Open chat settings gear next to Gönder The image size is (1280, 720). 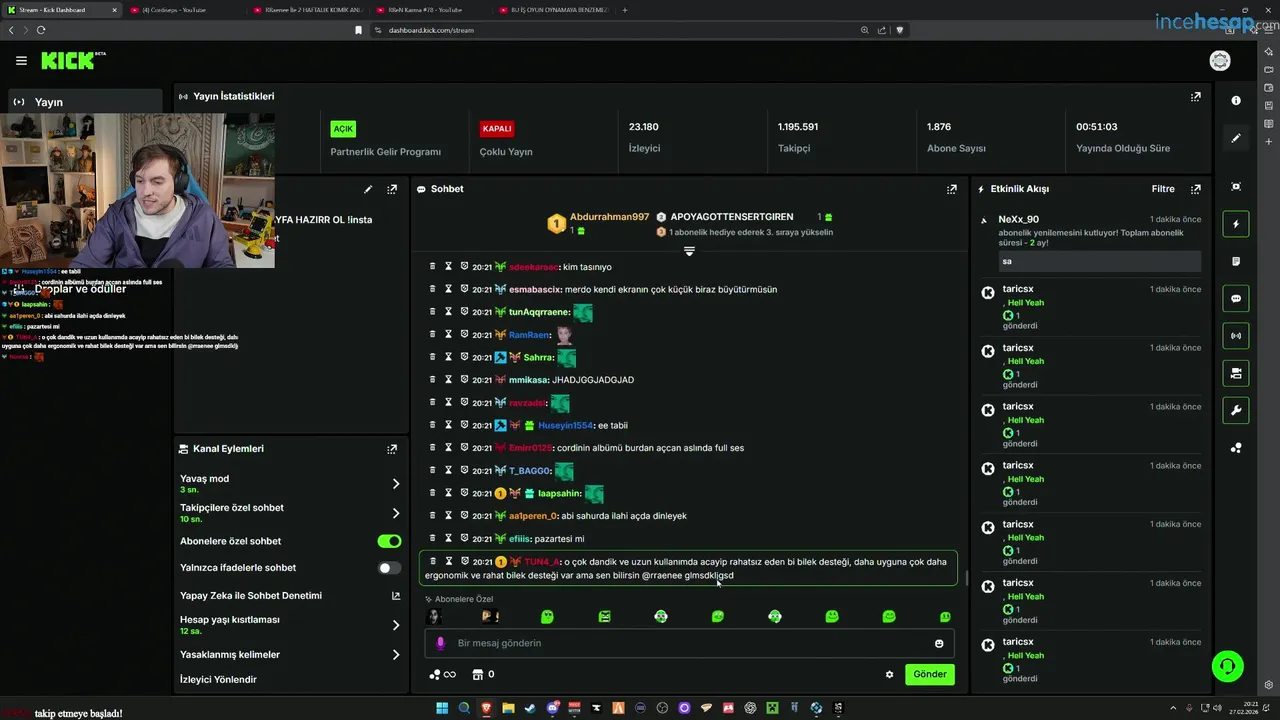(889, 674)
